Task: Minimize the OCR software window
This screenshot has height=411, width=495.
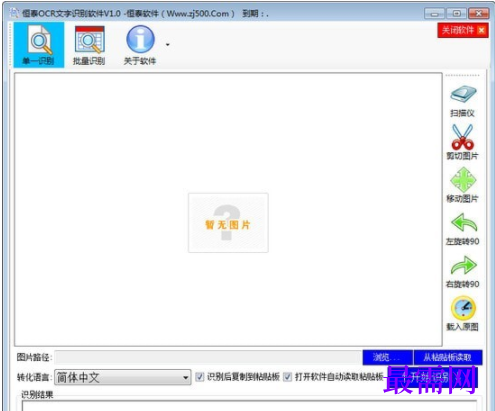Action: [434, 14]
